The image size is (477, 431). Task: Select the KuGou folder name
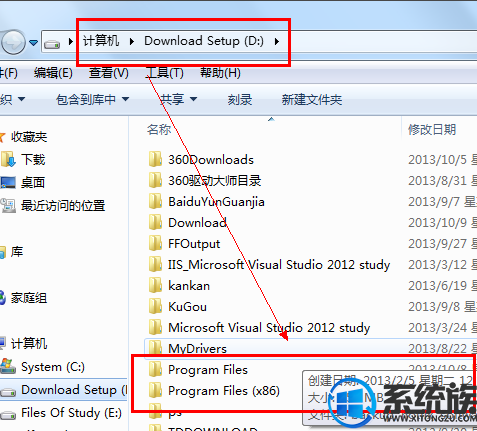point(187,307)
